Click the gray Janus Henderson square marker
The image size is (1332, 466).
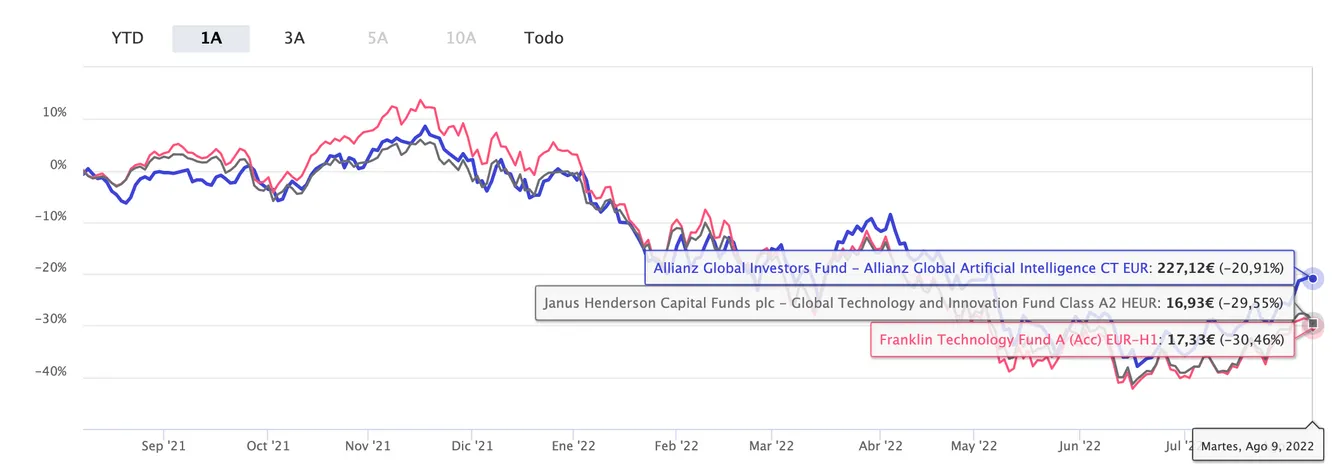click(1313, 323)
